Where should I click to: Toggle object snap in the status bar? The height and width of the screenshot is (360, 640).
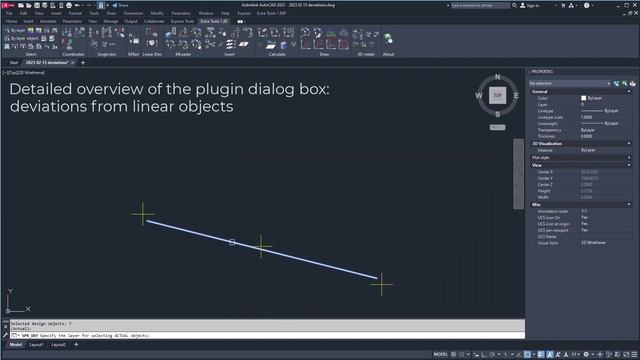527,354
